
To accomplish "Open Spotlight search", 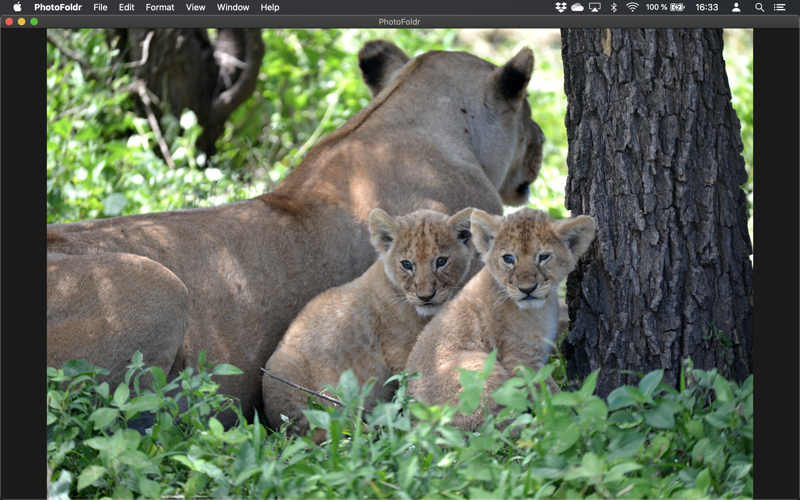I will 759,7.
